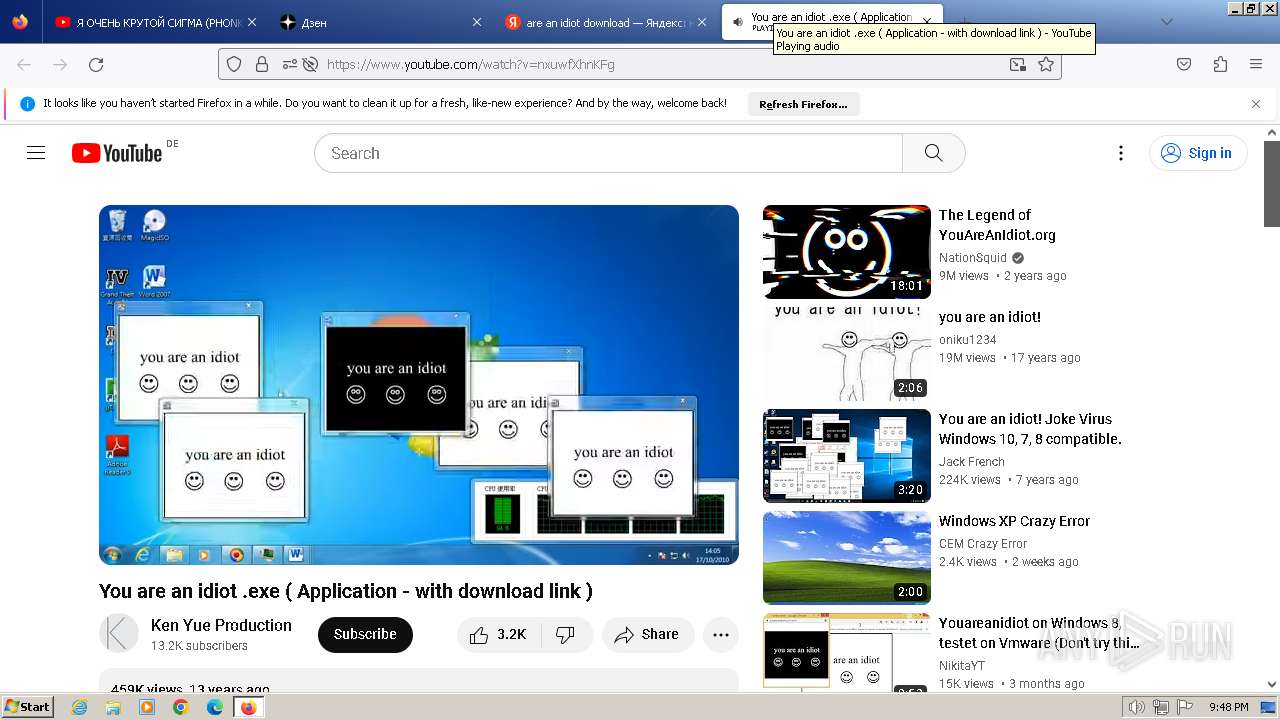Go forward in Firefox

[60, 64]
